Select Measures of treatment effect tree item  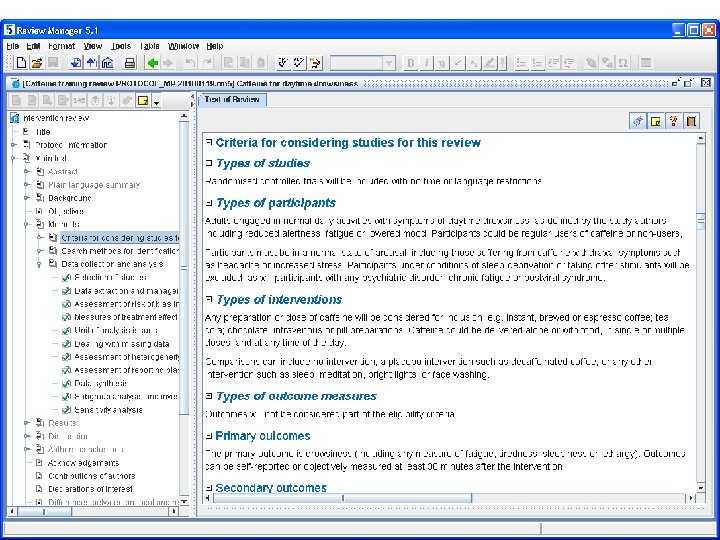[126, 317]
